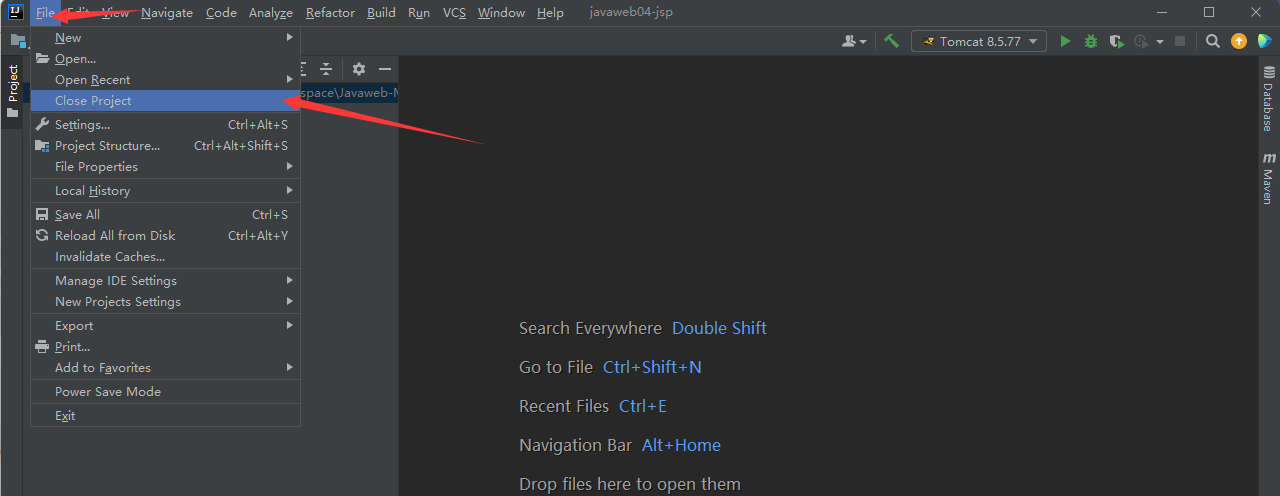Click the Ctrl+Shift+N shortcut hint

point(652,367)
